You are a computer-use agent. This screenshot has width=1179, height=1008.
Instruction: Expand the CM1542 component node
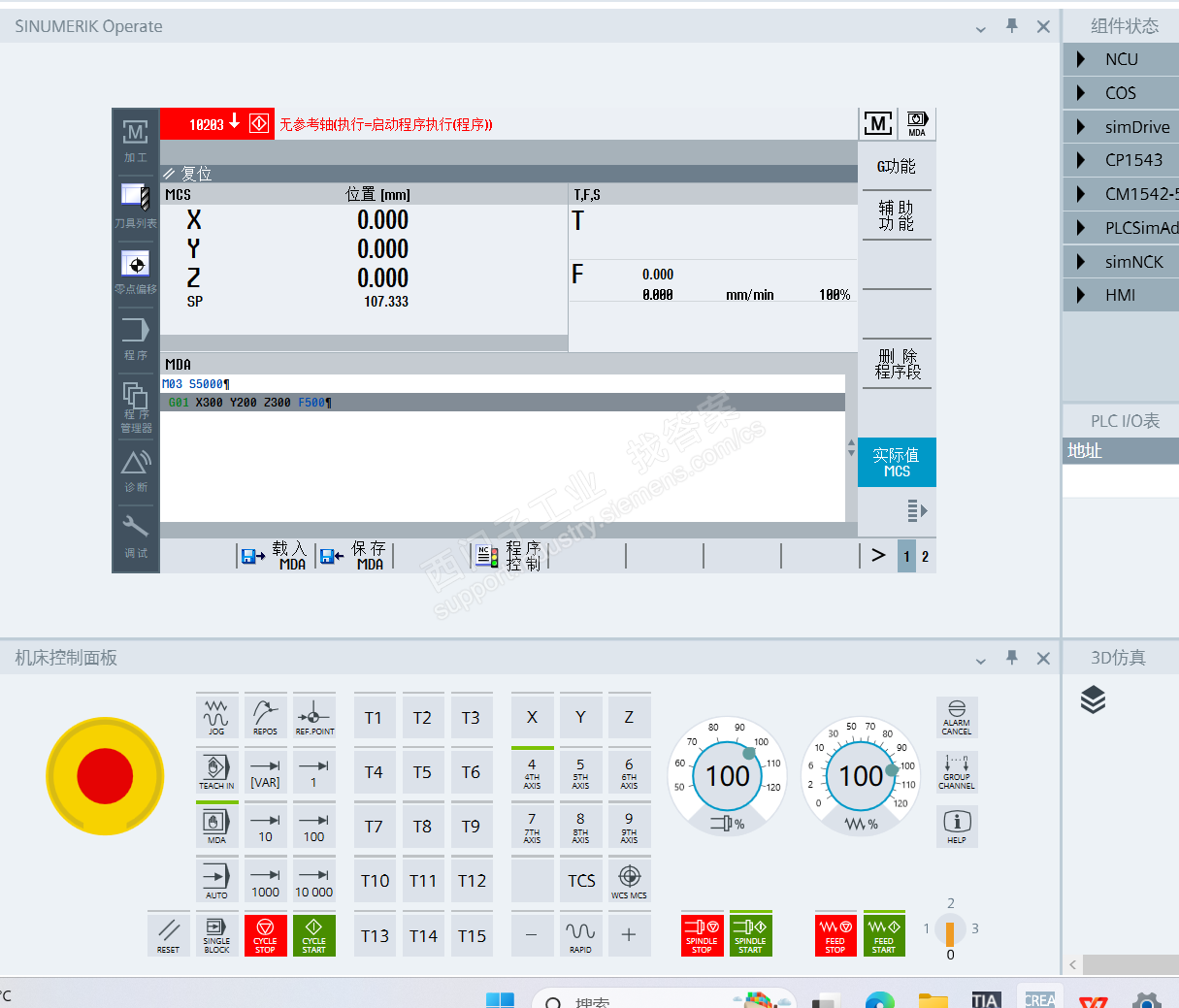point(1081,194)
